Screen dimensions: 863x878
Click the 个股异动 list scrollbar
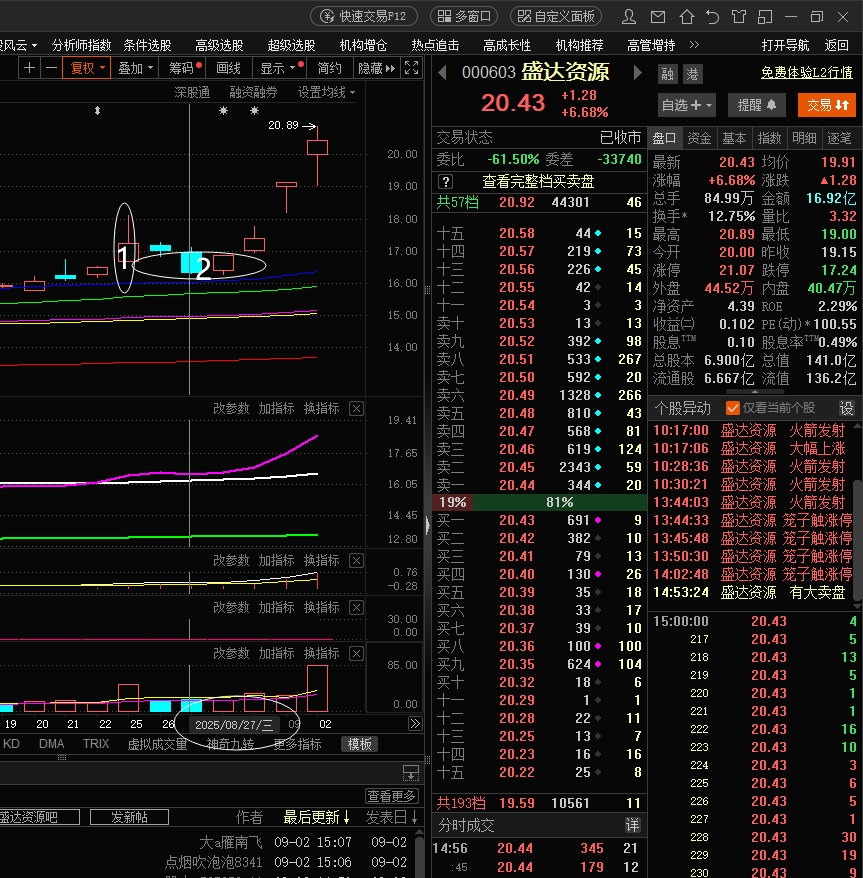point(857,539)
